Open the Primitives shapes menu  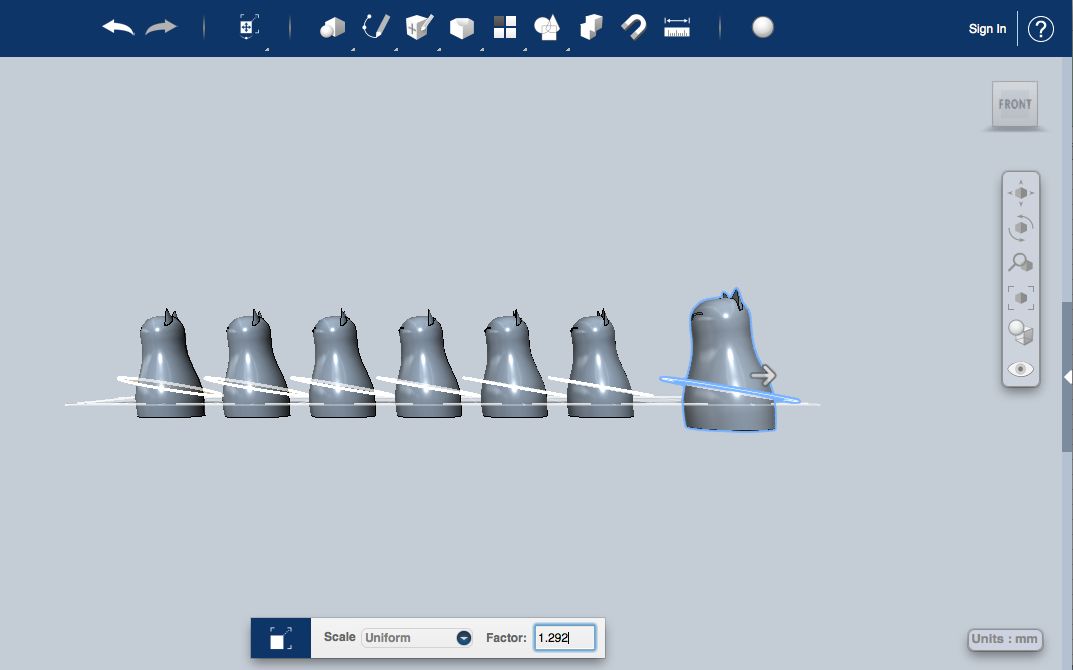coord(333,28)
